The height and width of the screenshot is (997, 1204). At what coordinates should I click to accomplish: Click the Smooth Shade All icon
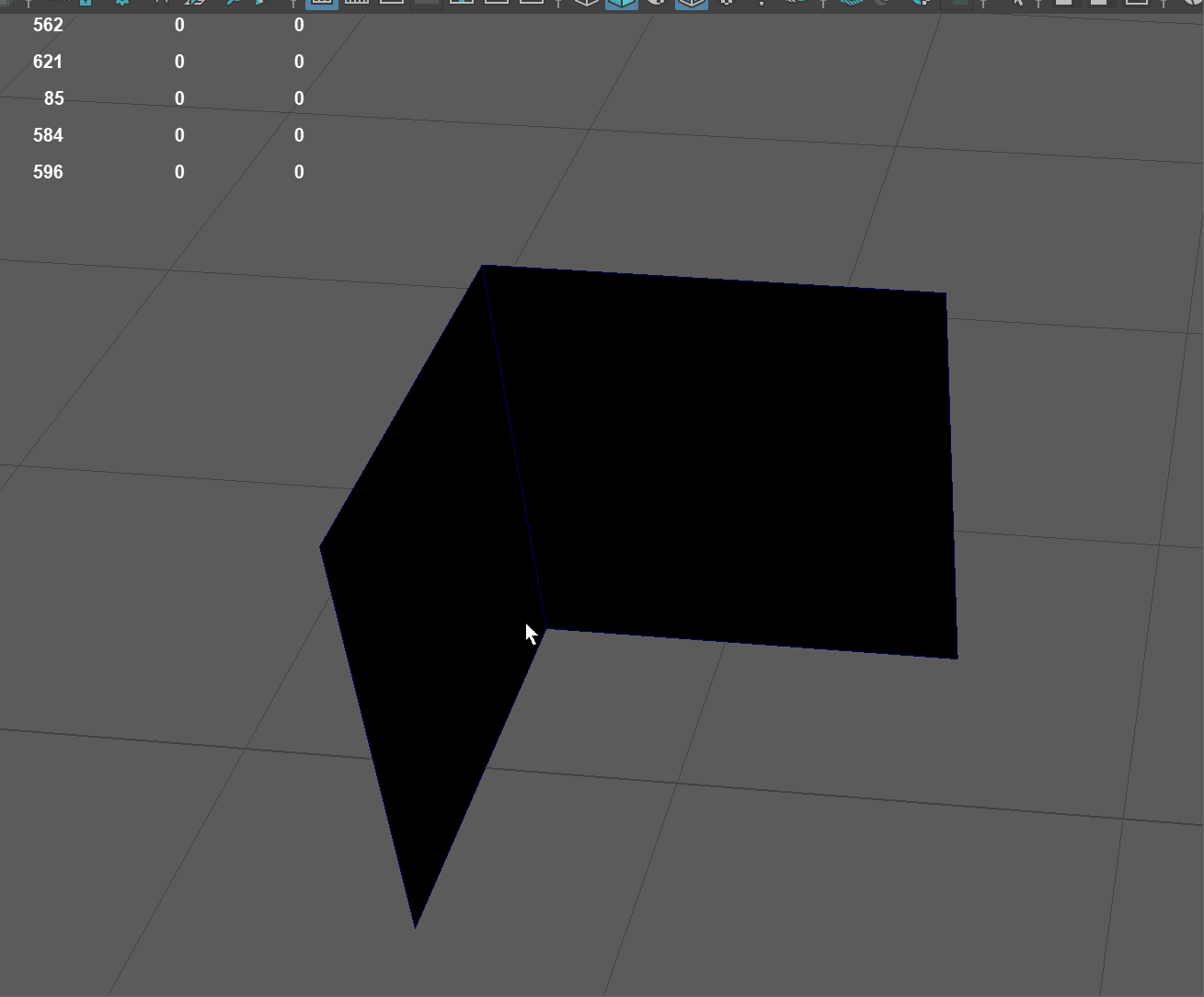621,3
